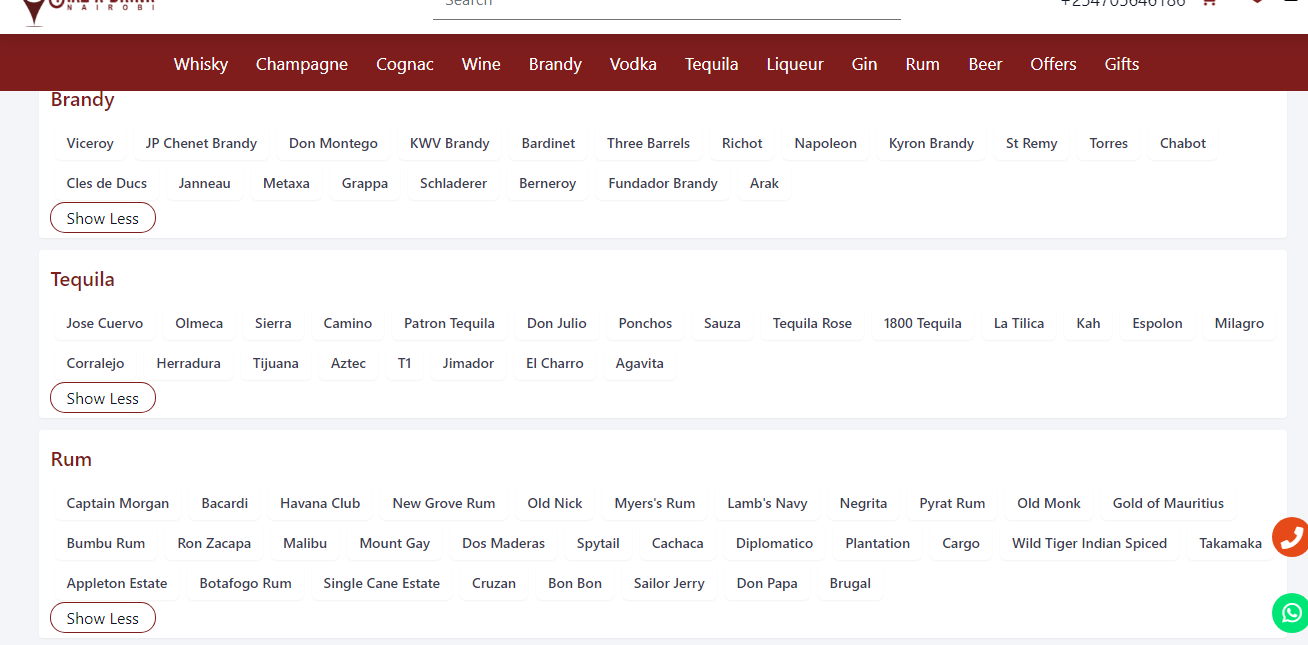
Task: Open Beer from the navigation bar
Action: 985,64
